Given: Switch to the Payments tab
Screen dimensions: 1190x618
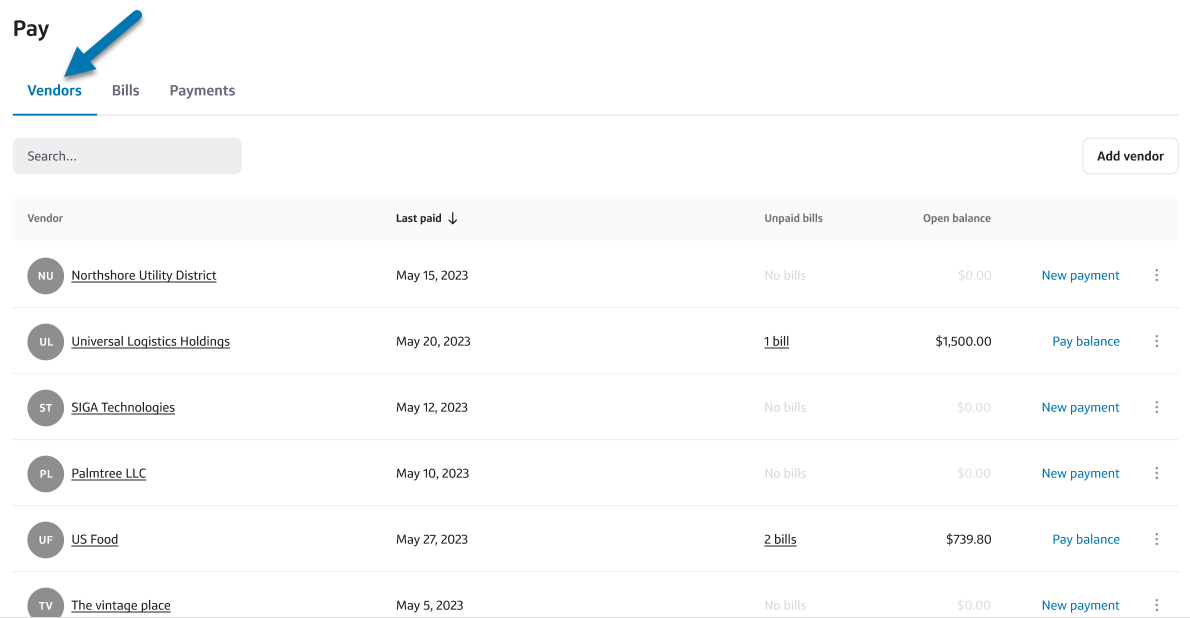Looking at the screenshot, I should (202, 90).
